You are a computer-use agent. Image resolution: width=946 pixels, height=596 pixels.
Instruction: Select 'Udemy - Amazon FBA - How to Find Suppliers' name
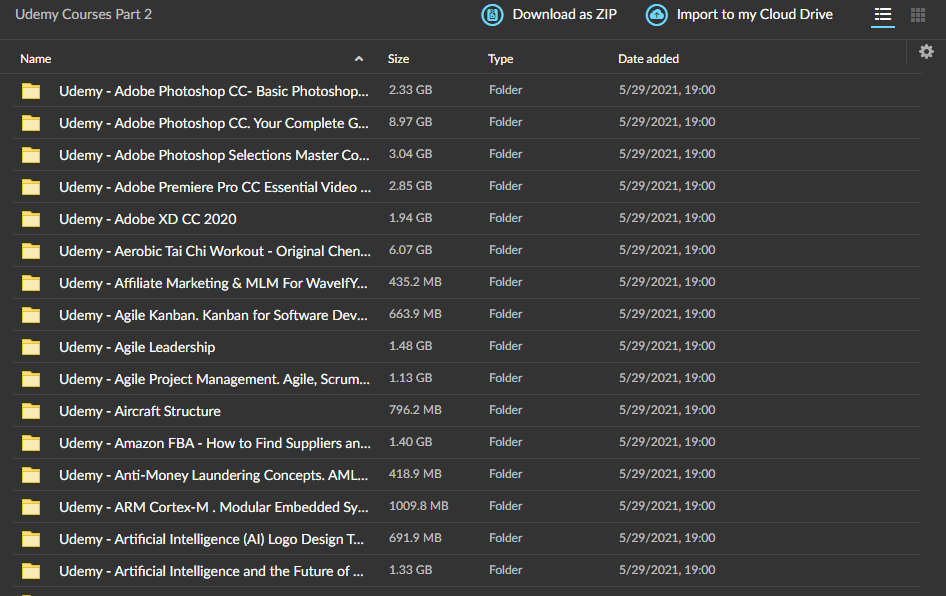(x=215, y=443)
